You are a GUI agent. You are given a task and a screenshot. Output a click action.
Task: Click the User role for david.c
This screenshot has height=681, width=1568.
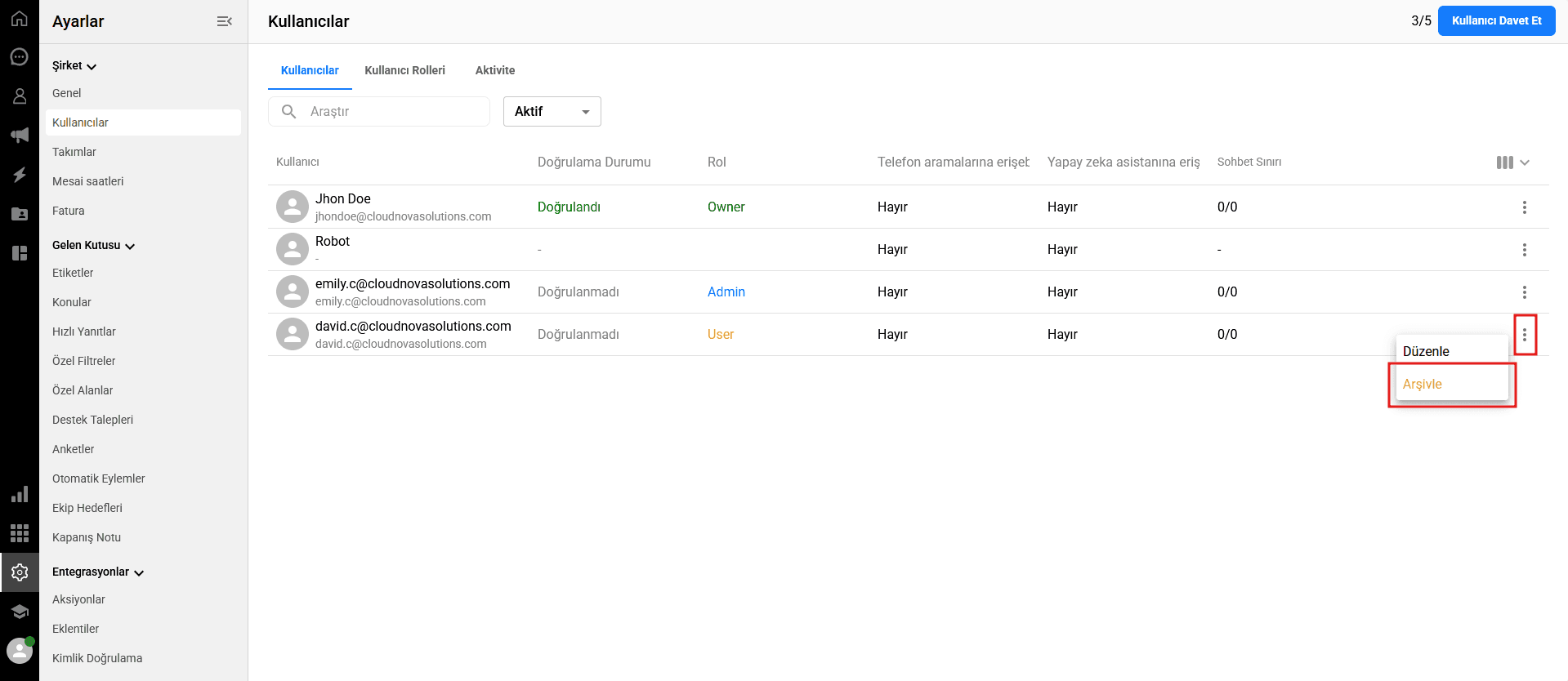[x=721, y=334]
